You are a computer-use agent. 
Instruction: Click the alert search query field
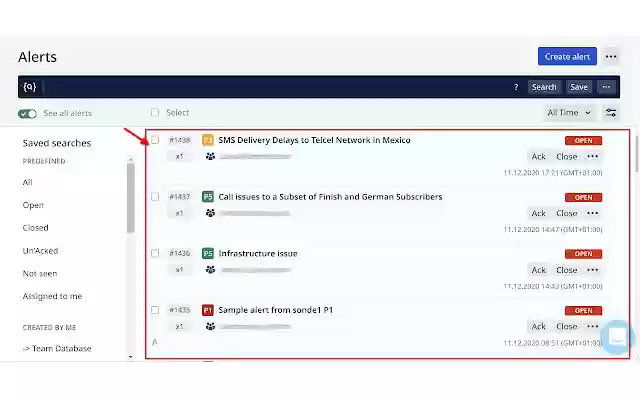click(276, 87)
